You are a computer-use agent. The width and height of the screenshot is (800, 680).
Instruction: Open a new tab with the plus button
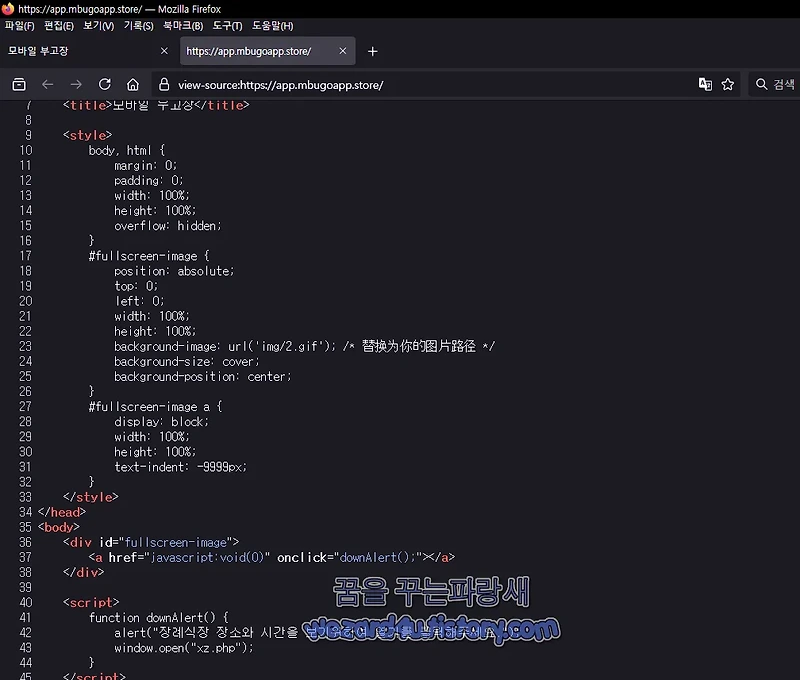(374, 51)
